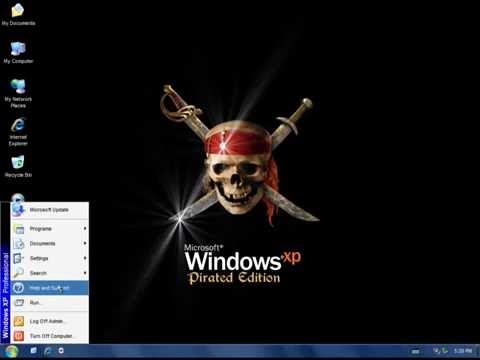Screen dimensions: 480x360
Task: Select the My Computer desktop icon
Action: pyautogui.click(x=18, y=53)
